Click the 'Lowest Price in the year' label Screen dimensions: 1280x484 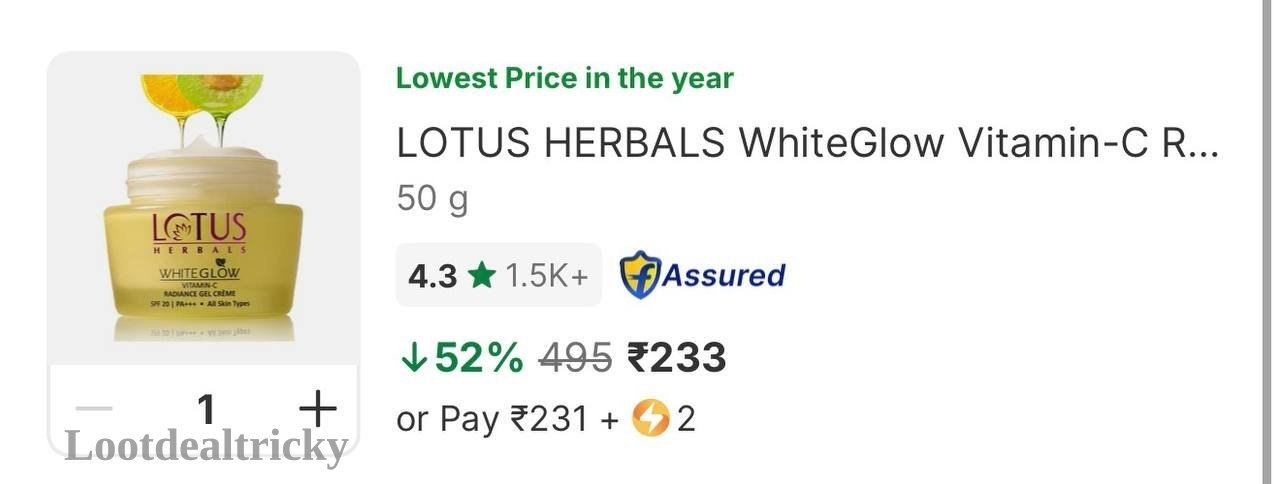point(564,78)
